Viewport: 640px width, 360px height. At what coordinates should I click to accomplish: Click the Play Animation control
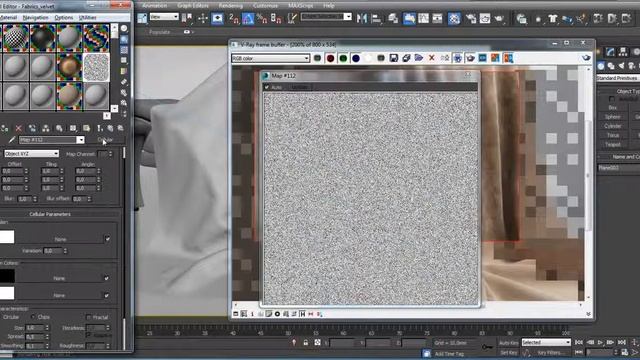coord(600,342)
